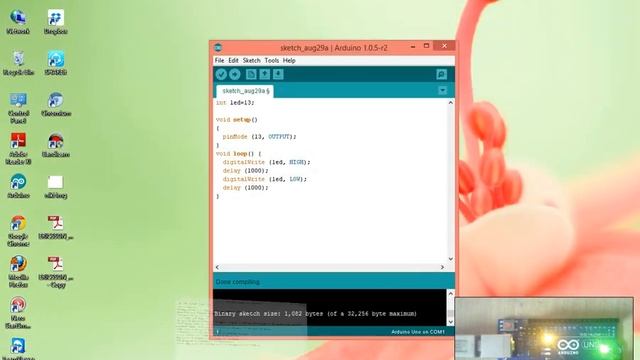Click the first delay (1000) line
Image resolution: width=640 pixels, height=360 pixels.
(246, 171)
